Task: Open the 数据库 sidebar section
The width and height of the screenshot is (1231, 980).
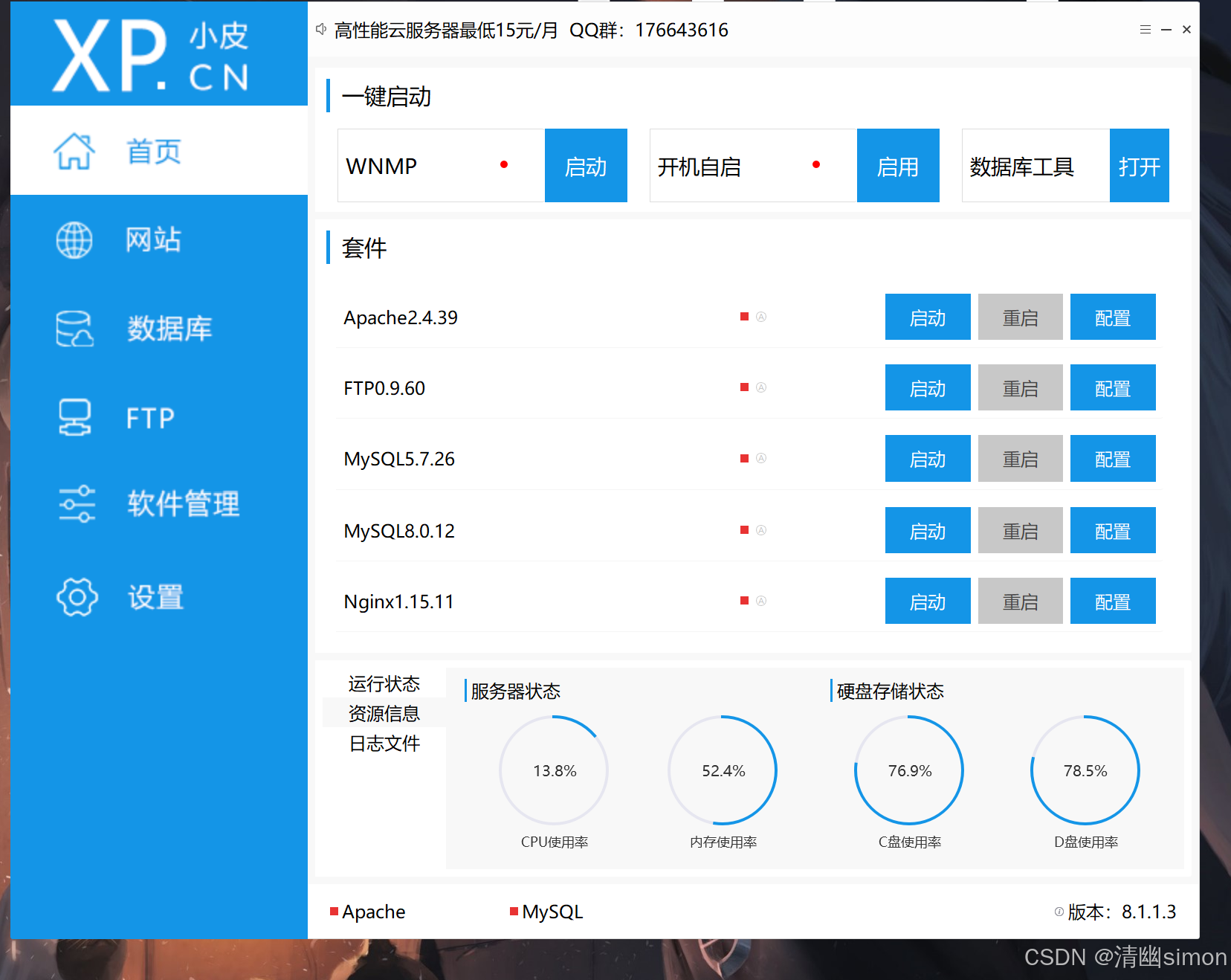Action: (x=159, y=328)
